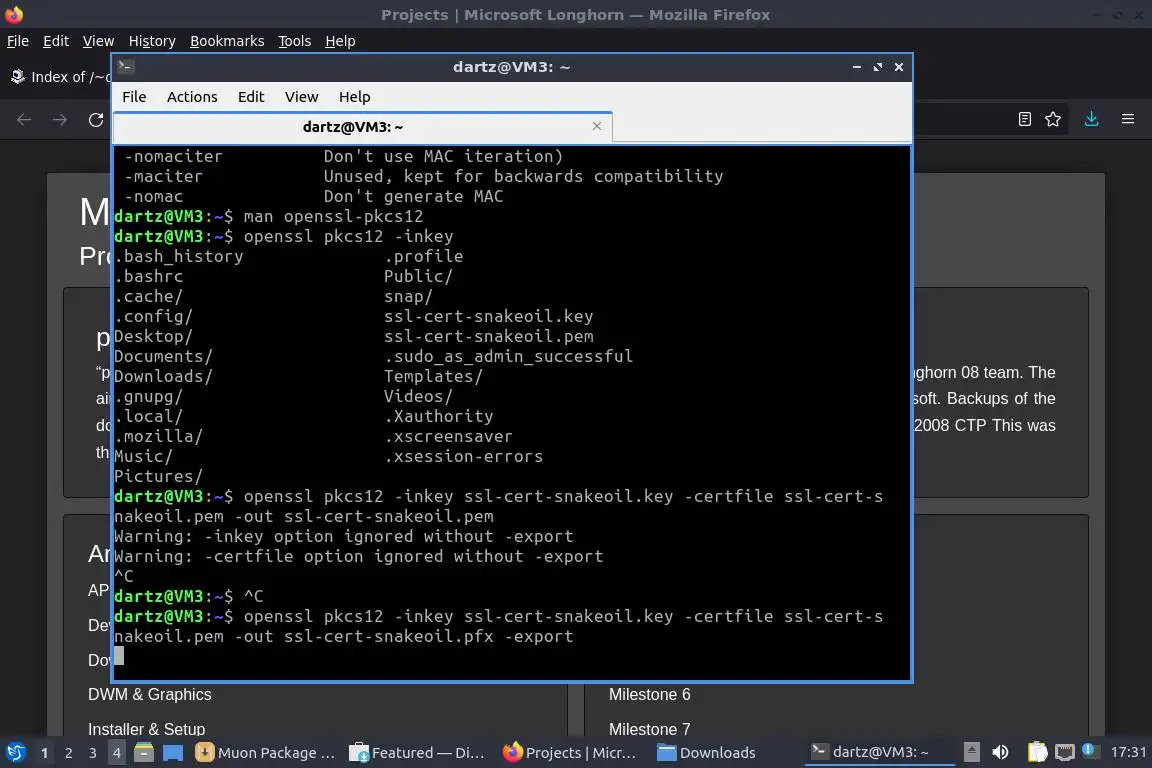The image size is (1152, 768).
Task: Click ssl-cert-snakeoil.key in the file listing
Action: tap(488, 316)
